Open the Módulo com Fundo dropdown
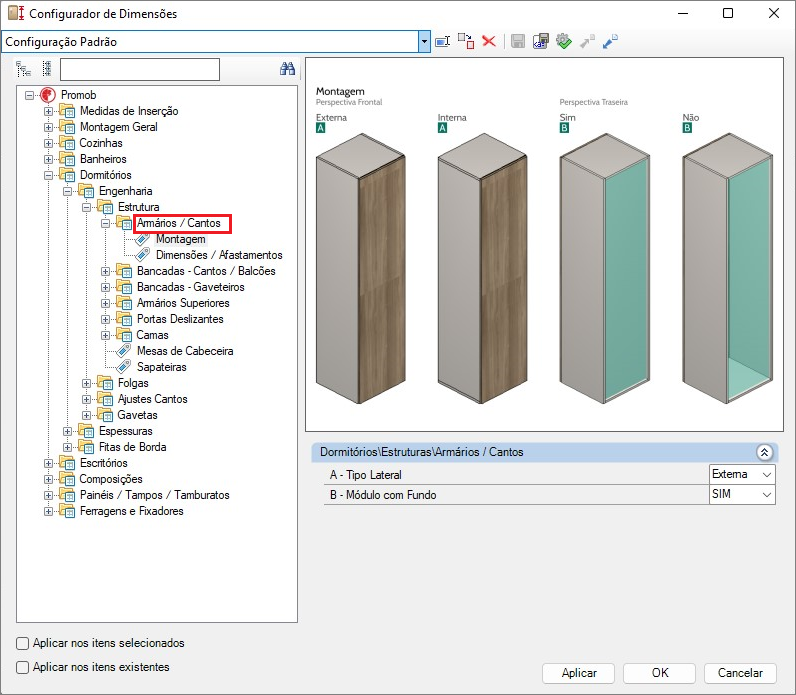Screen dimensions: 796x695 (766, 494)
